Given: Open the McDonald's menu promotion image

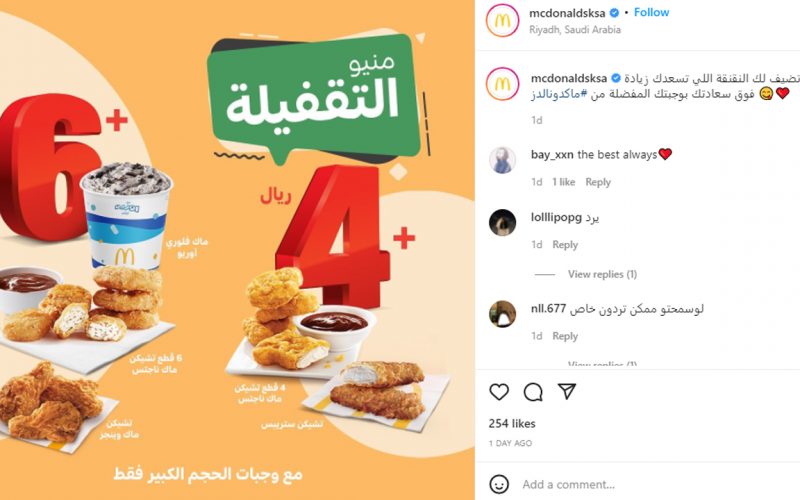Looking at the screenshot, I should (x=237, y=250).
